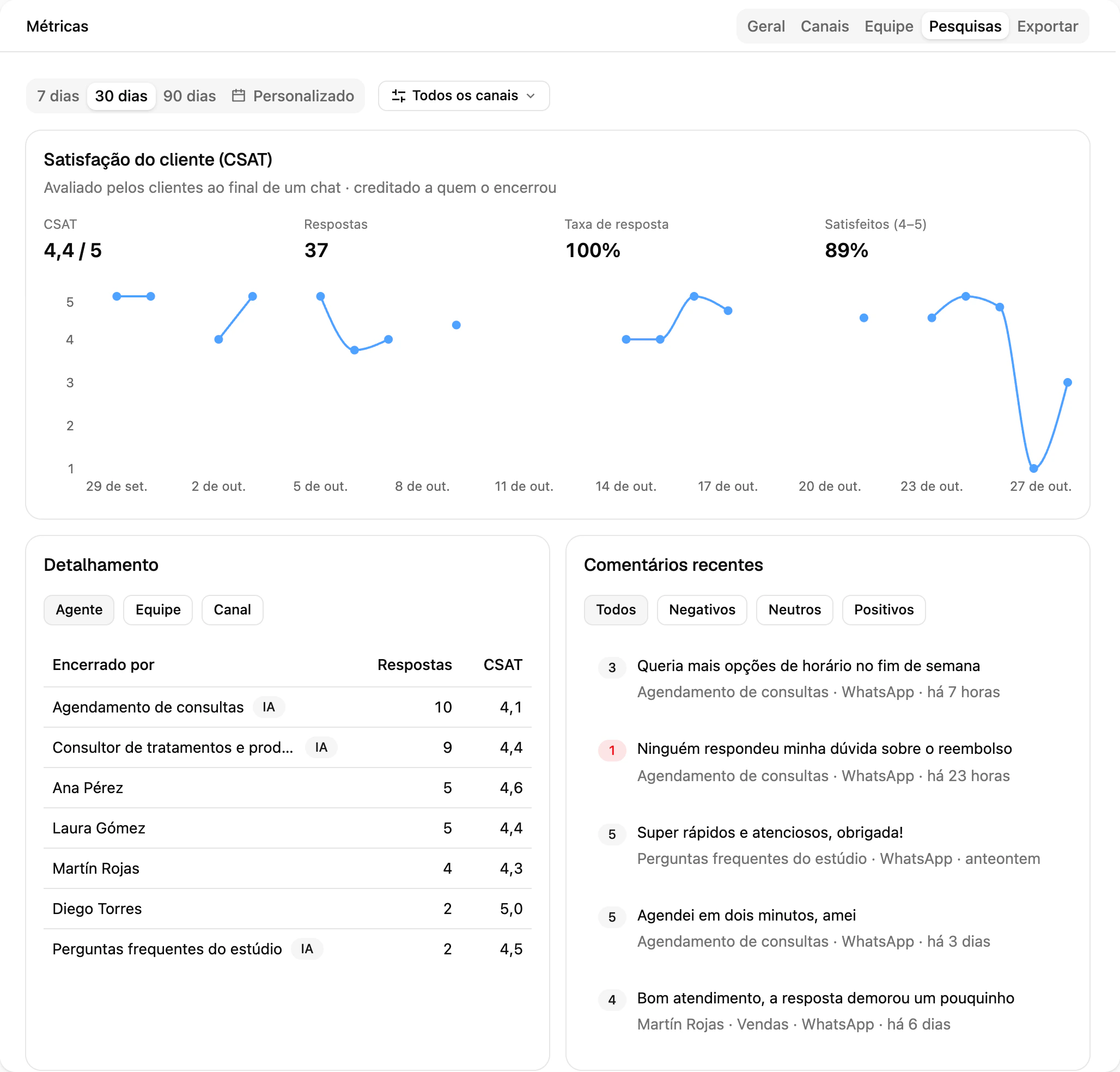Select the 30 dias period
Image resolution: width=1120 pixels, height=1072 pixels.
pyautogui.click(x=121, y=96)
